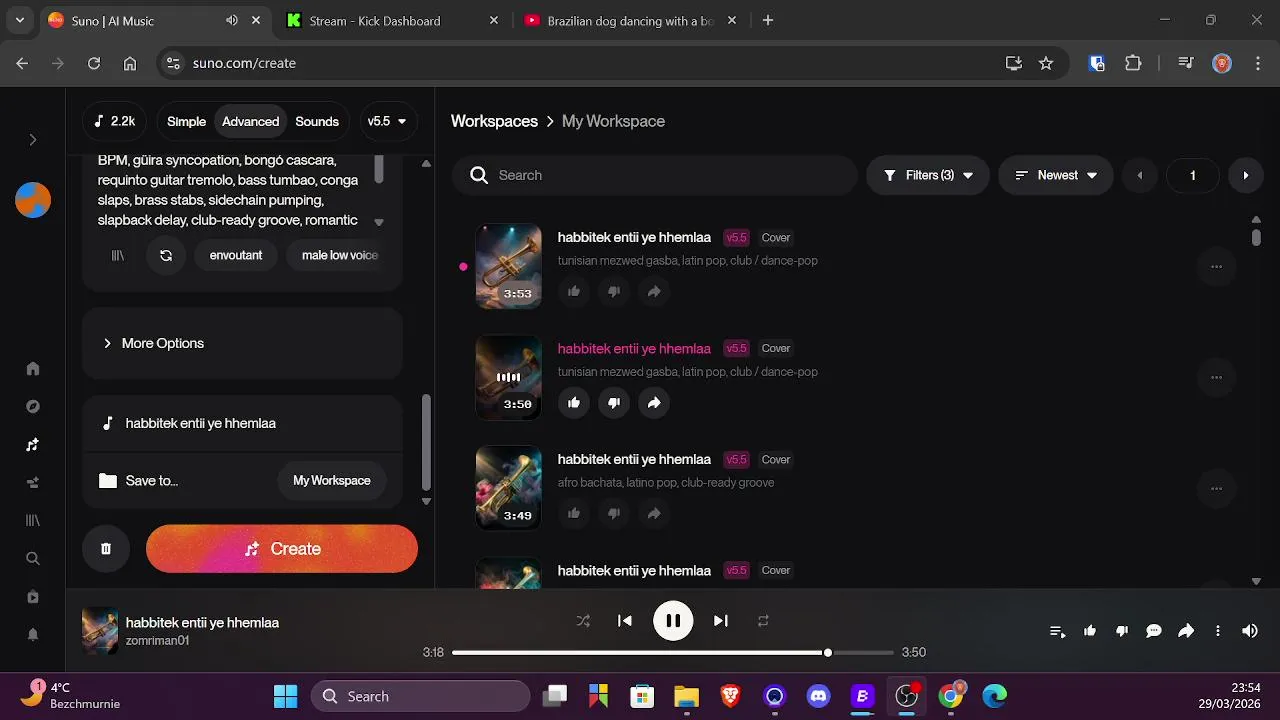Viewport: 1280px width, 720px height.
Task: Expand More Options section
Action: [242, 343]
